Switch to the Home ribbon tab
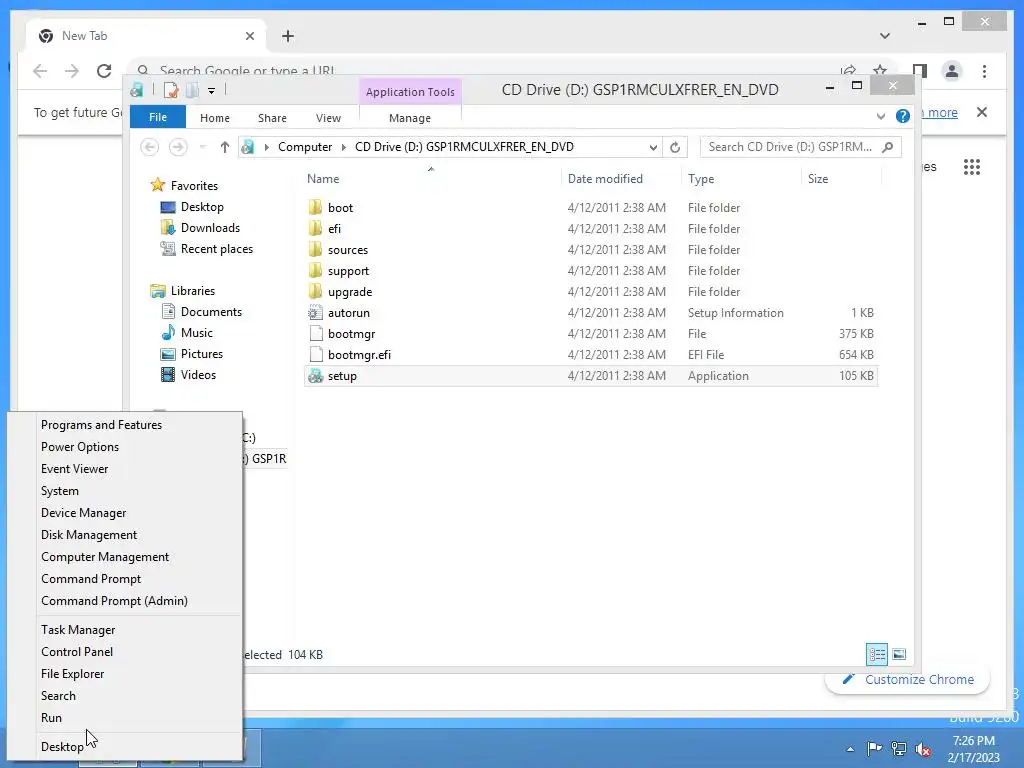Screen dimensions: 1024x768 pyautogui.click(x=215, y=118)
